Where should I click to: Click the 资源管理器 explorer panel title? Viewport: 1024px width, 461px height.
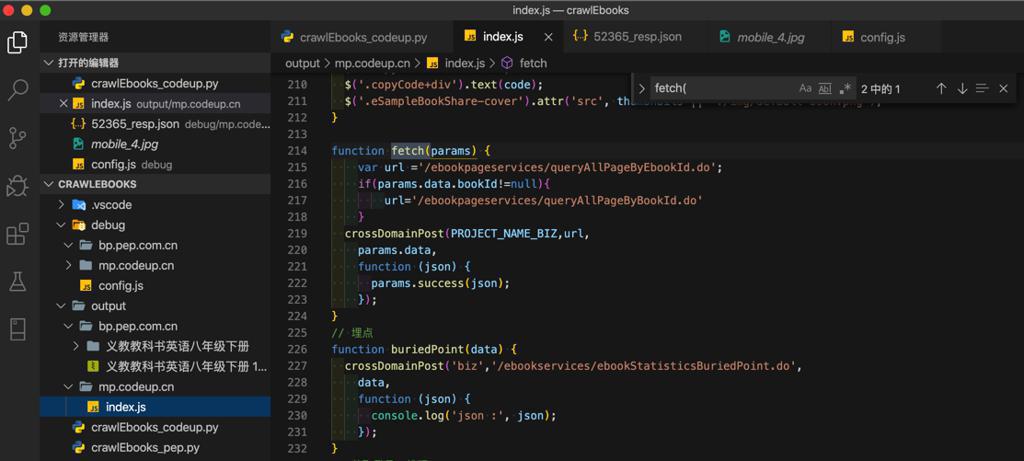click(84, 37)
